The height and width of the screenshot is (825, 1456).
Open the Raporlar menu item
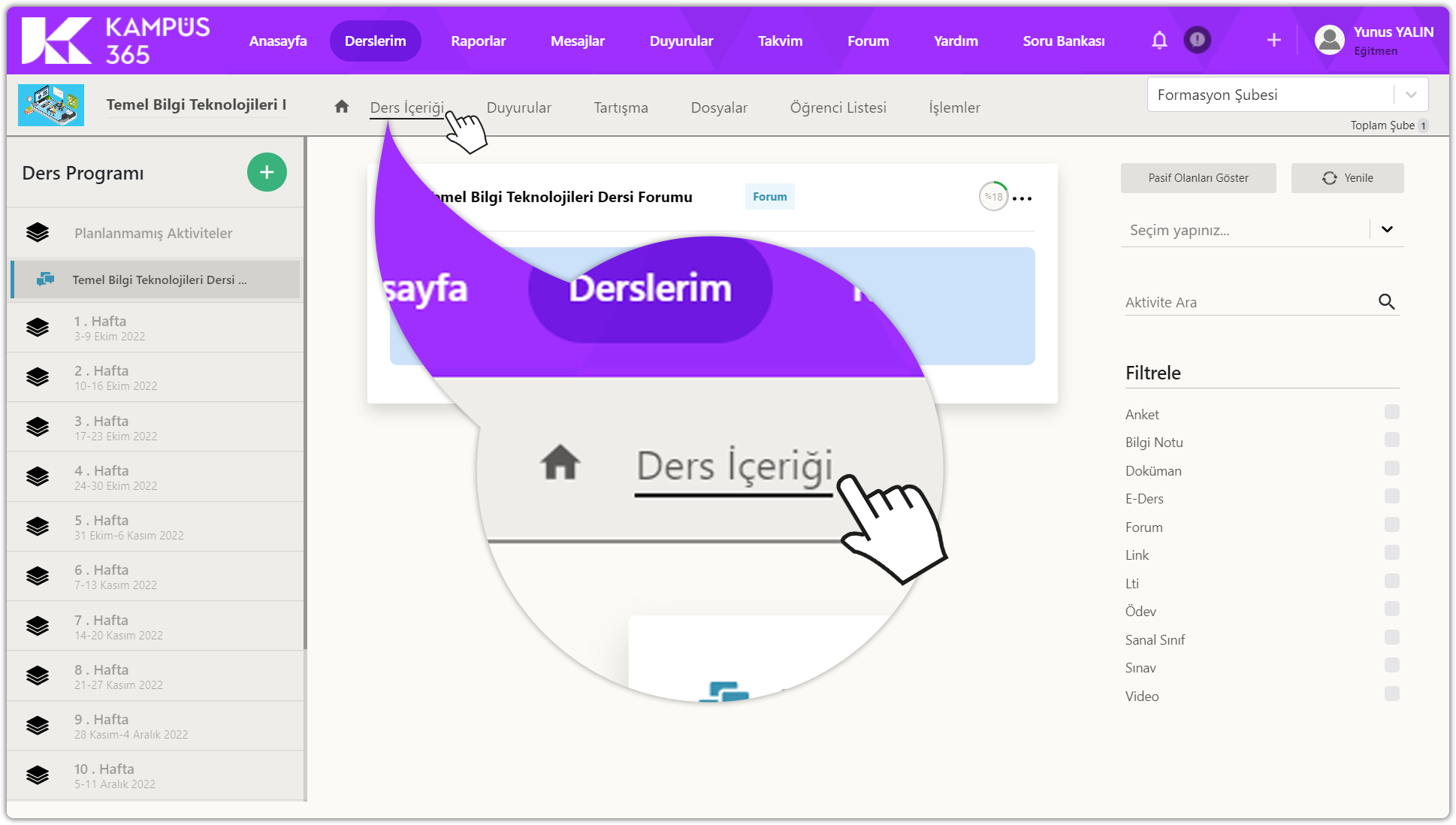pos(478,41)
